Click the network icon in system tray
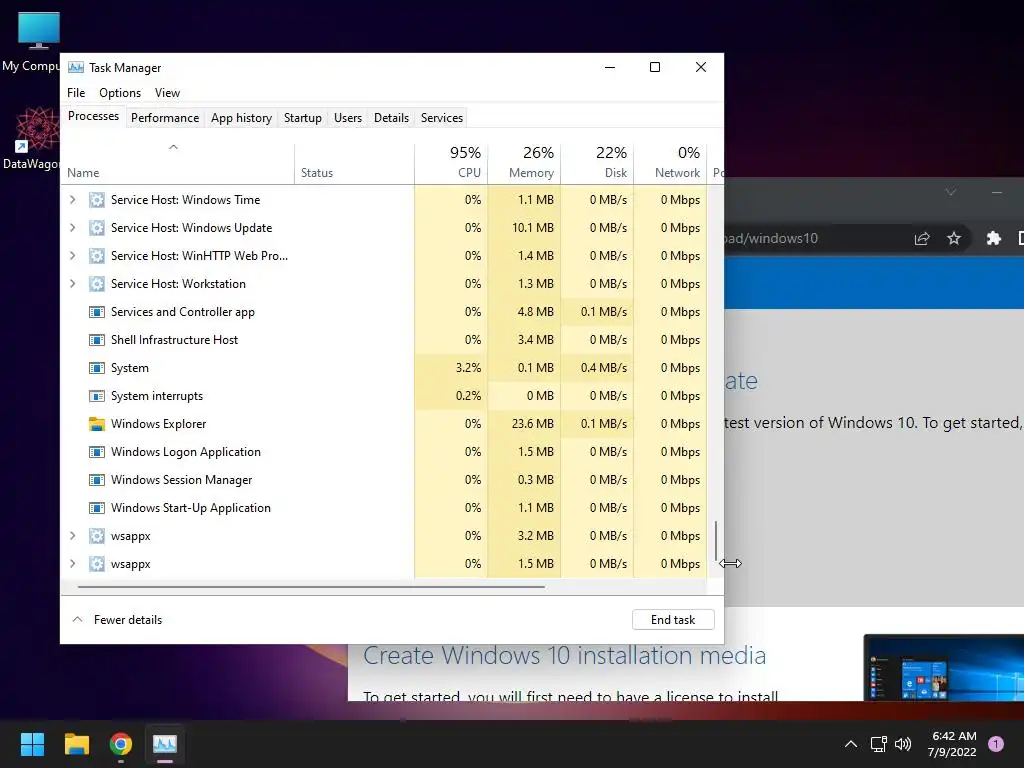This screenshot has height=768, width=1024. (878, 744)
